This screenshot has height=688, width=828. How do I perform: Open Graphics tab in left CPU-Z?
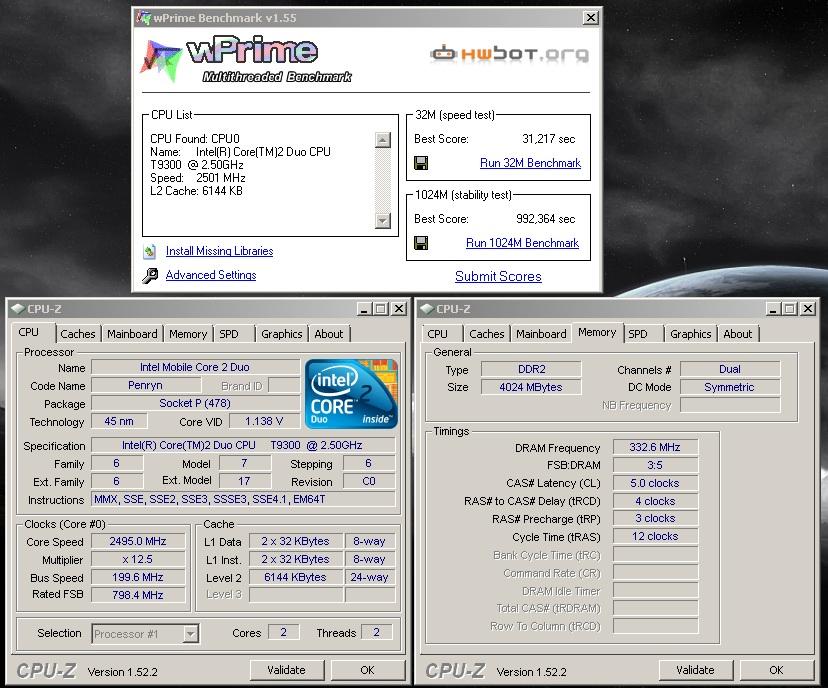[x=281, y=334]
